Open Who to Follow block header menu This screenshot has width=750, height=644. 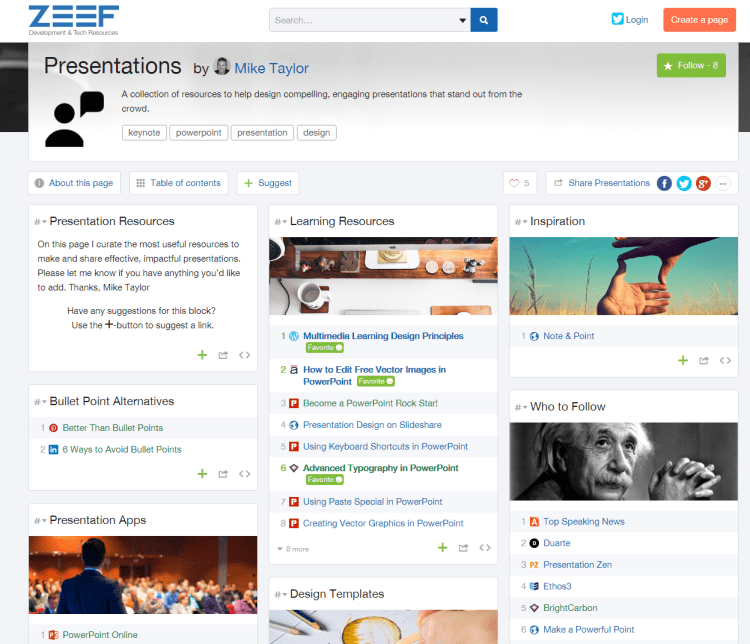click(x=521, y=407)
